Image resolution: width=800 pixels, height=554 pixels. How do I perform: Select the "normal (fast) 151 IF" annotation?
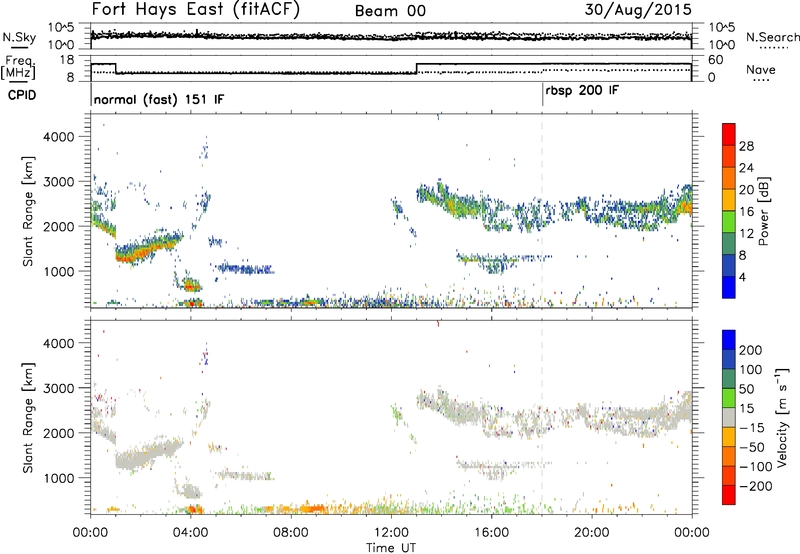[159, 99]
